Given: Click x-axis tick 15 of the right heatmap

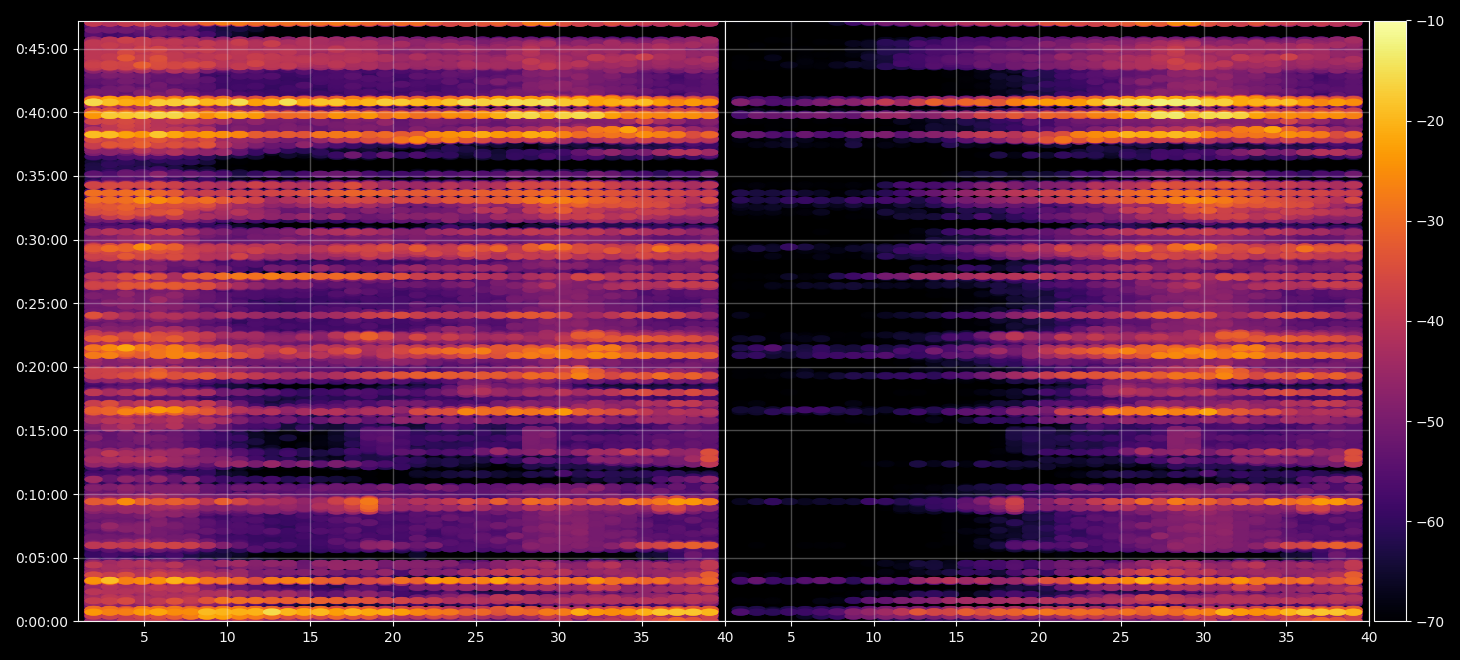Looking at the screenshot, I should pos(956,637).
